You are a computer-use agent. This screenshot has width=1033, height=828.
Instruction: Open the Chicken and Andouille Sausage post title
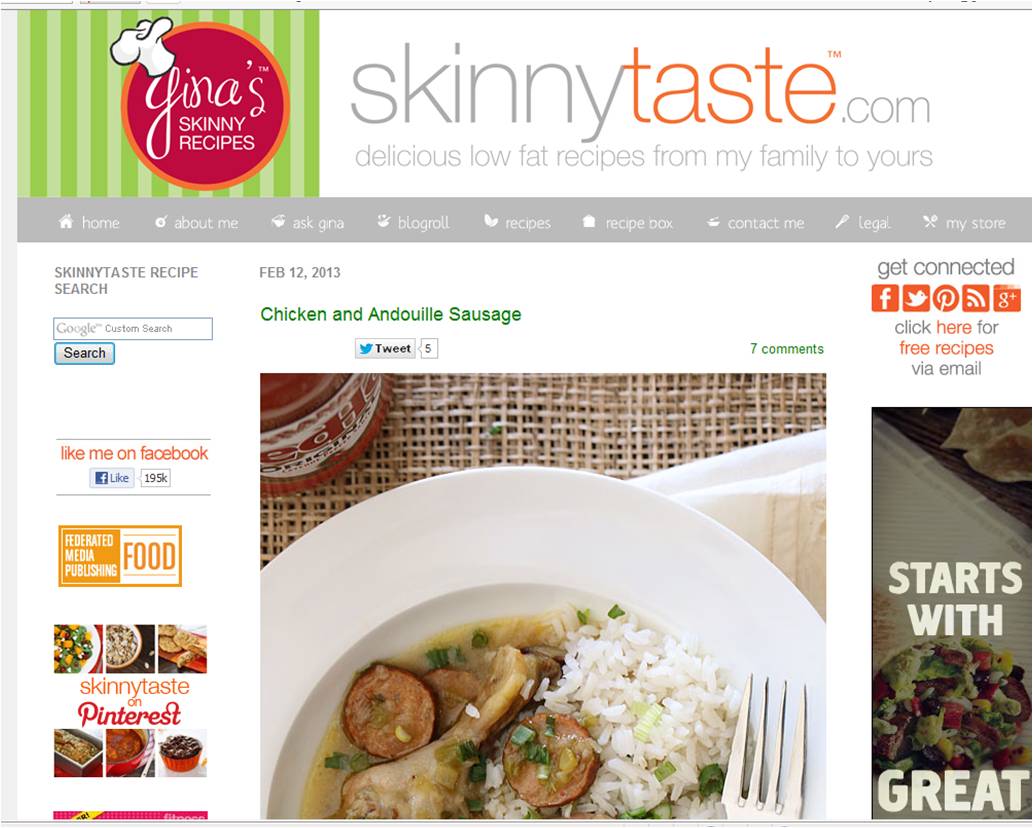click(x=391, y=314)
